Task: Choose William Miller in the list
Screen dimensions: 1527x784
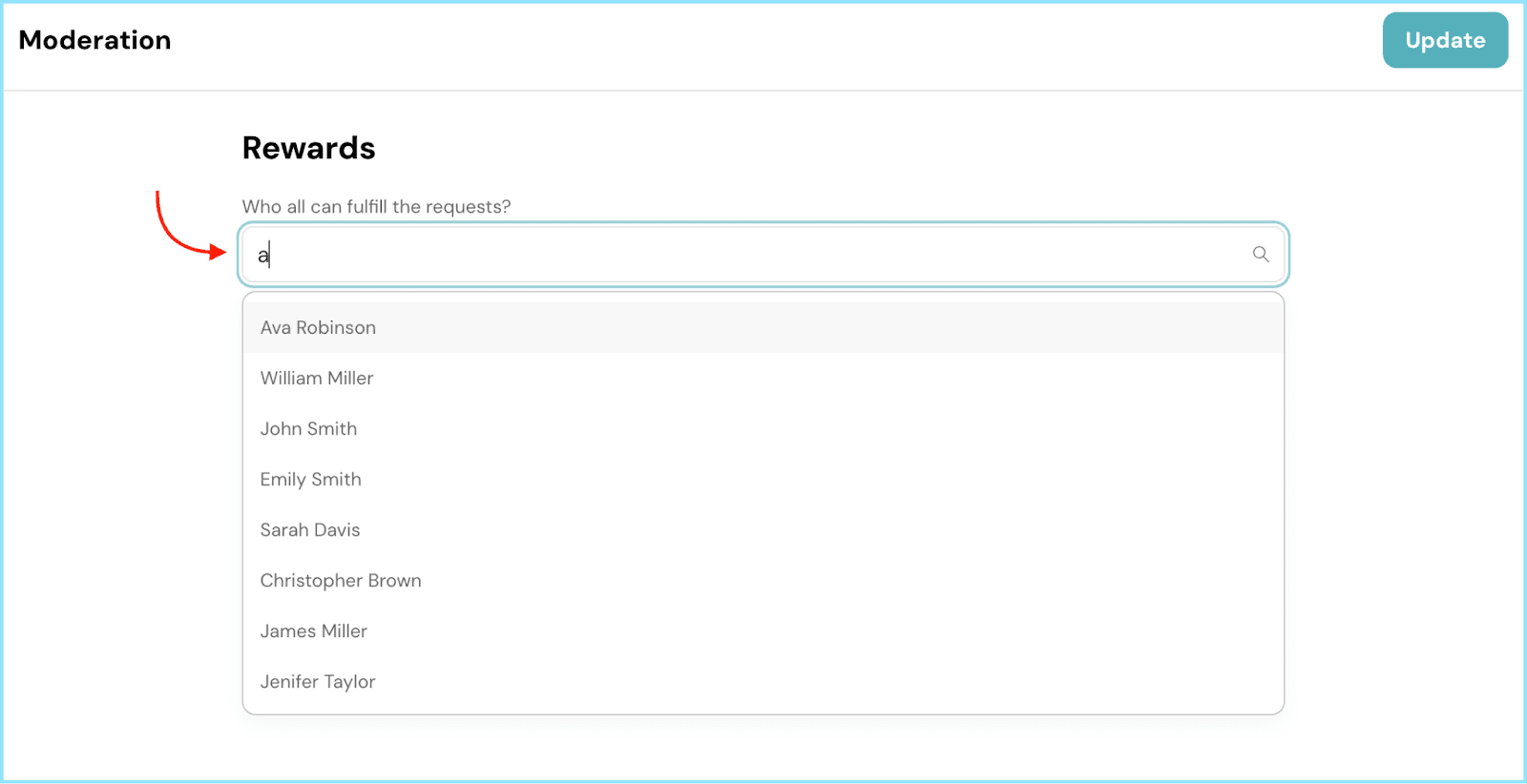Action: [x=316, y=378]
